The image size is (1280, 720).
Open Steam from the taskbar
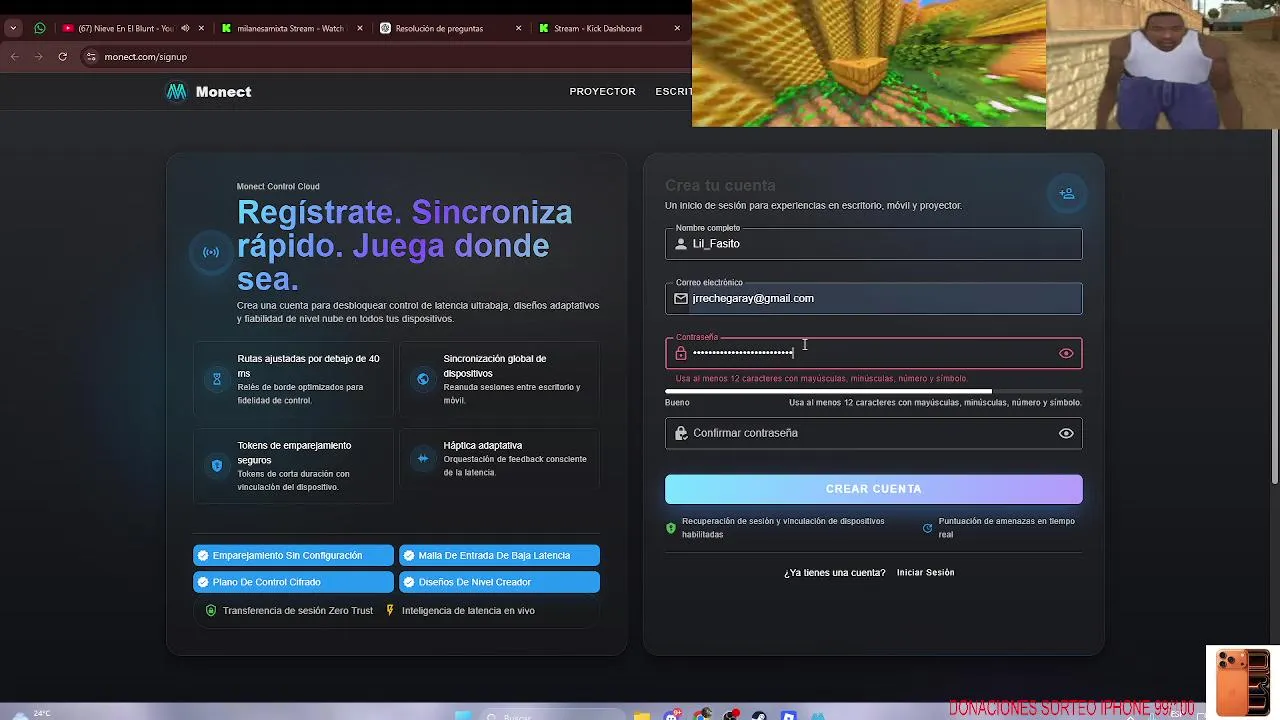pyautogui.click(x=760, y=716)
